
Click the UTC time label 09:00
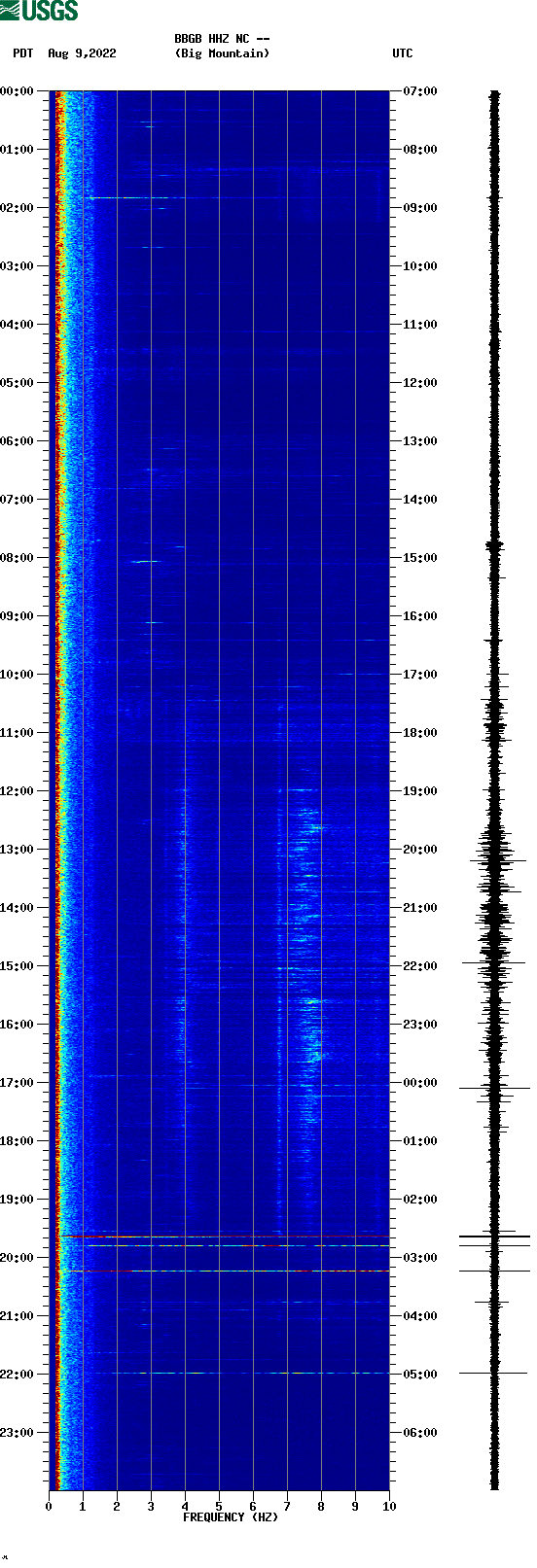(x=420, y=208)
